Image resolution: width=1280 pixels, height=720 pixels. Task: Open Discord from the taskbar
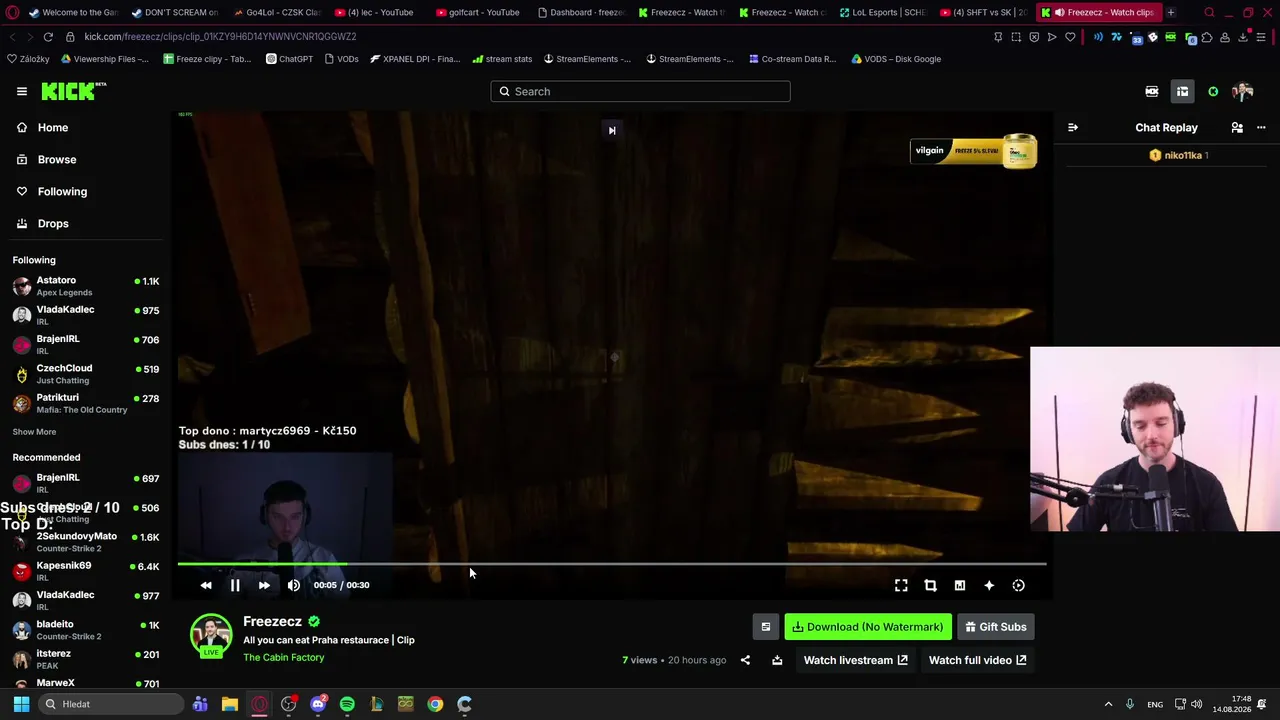[318, 704]
